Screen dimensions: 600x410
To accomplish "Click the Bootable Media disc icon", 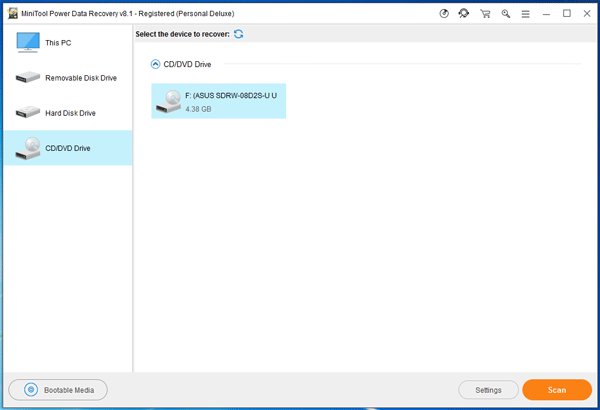I will point(31,390).
